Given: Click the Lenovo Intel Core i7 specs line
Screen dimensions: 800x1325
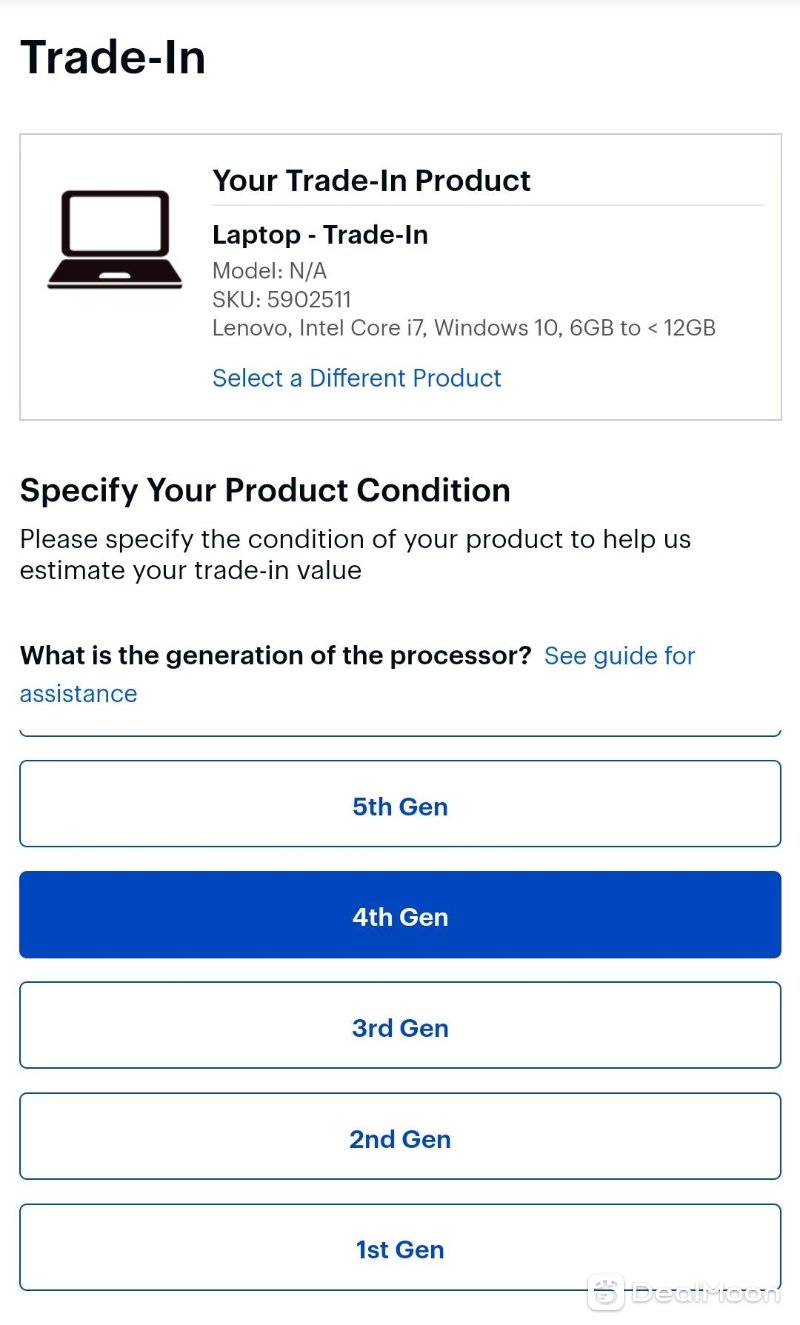Looking at the screenshot, I should [464, 327].
